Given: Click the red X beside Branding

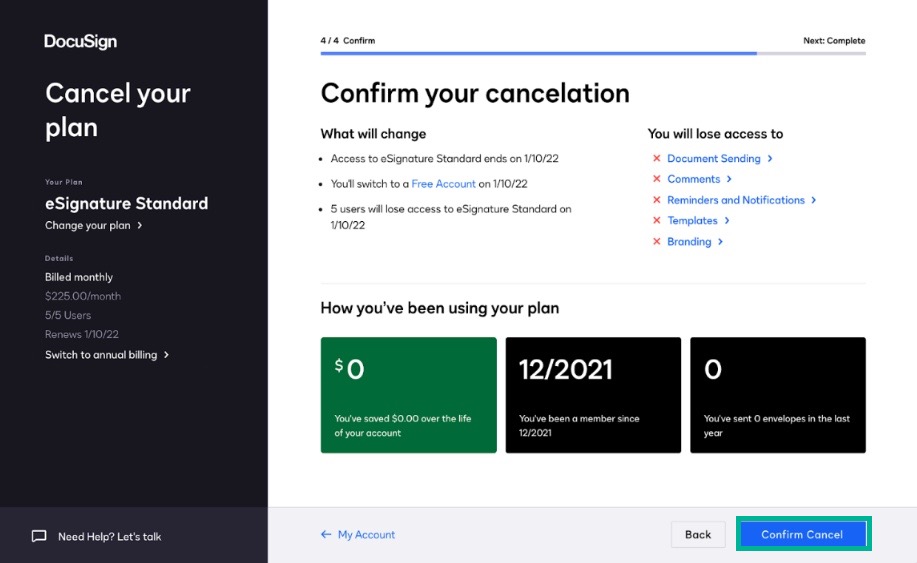Looking at the screenshot, I should (657, 241).
